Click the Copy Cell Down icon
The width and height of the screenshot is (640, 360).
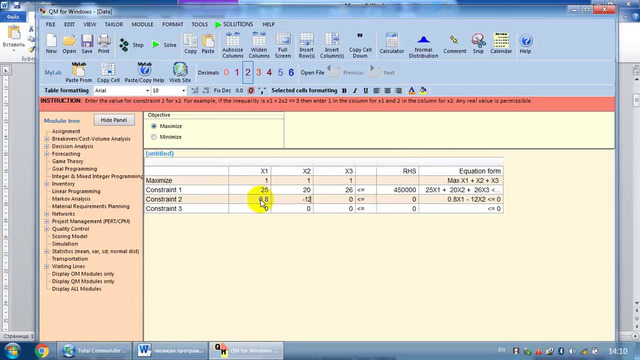click(360, 45)
